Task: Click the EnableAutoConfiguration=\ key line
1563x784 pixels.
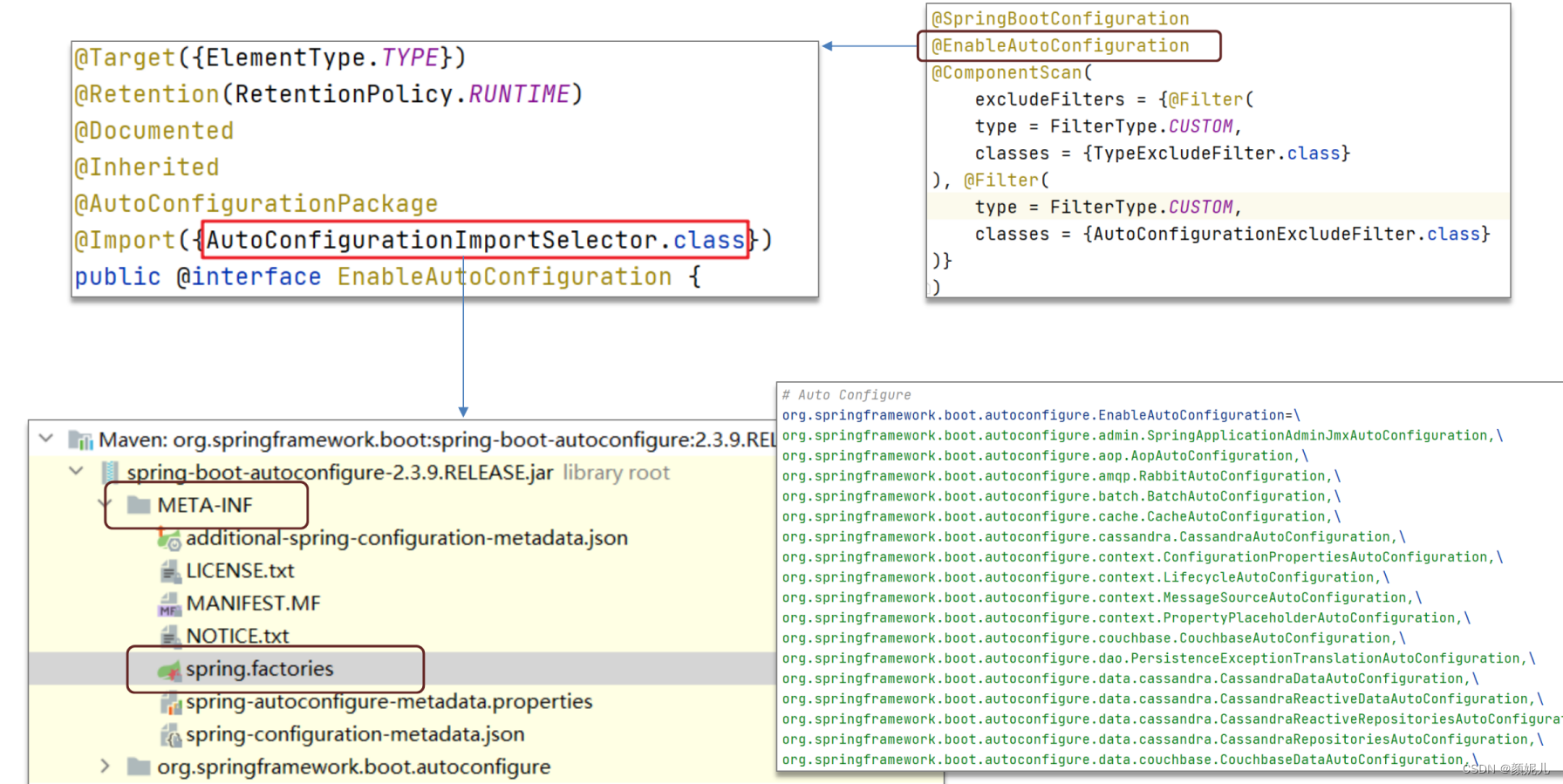Action: click(1041, 415)
